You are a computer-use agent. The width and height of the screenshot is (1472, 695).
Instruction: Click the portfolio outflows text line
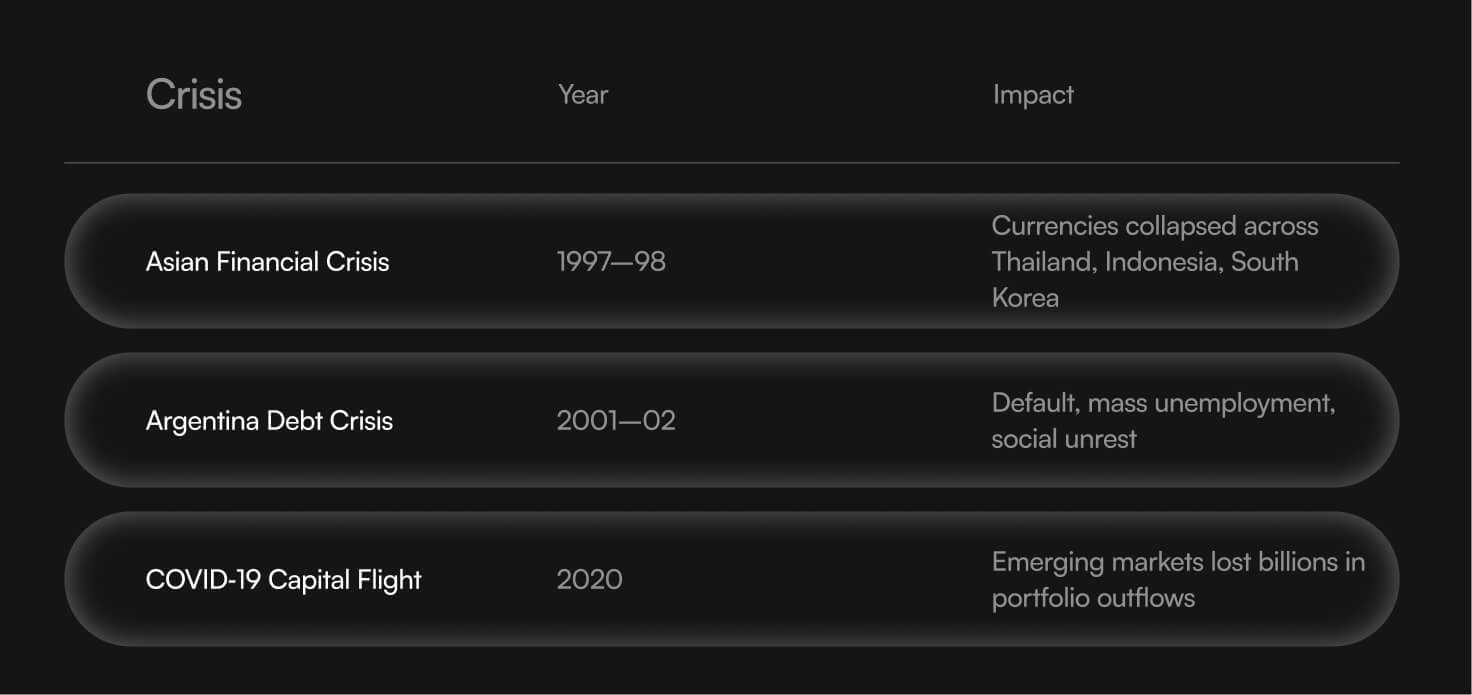click(x=1093, y=599)
